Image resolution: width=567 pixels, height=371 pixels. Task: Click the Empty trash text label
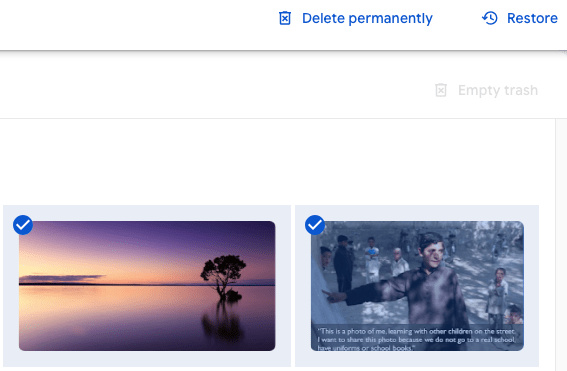(498, 90)
